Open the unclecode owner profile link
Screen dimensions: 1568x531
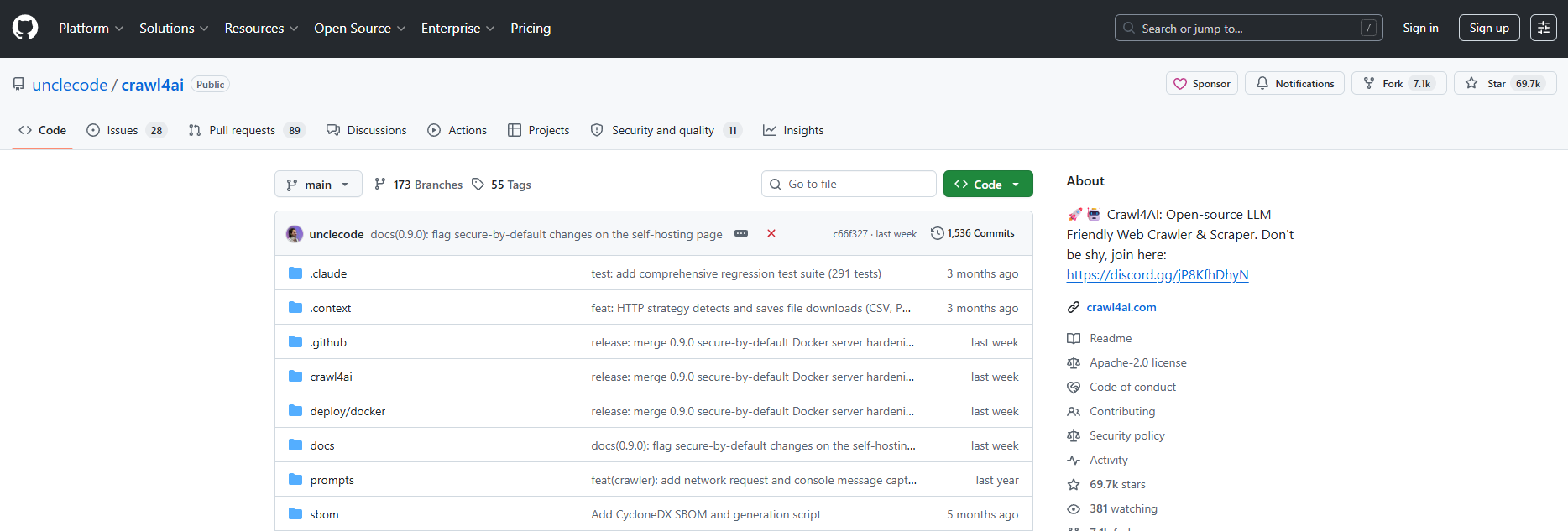point(70,85)
